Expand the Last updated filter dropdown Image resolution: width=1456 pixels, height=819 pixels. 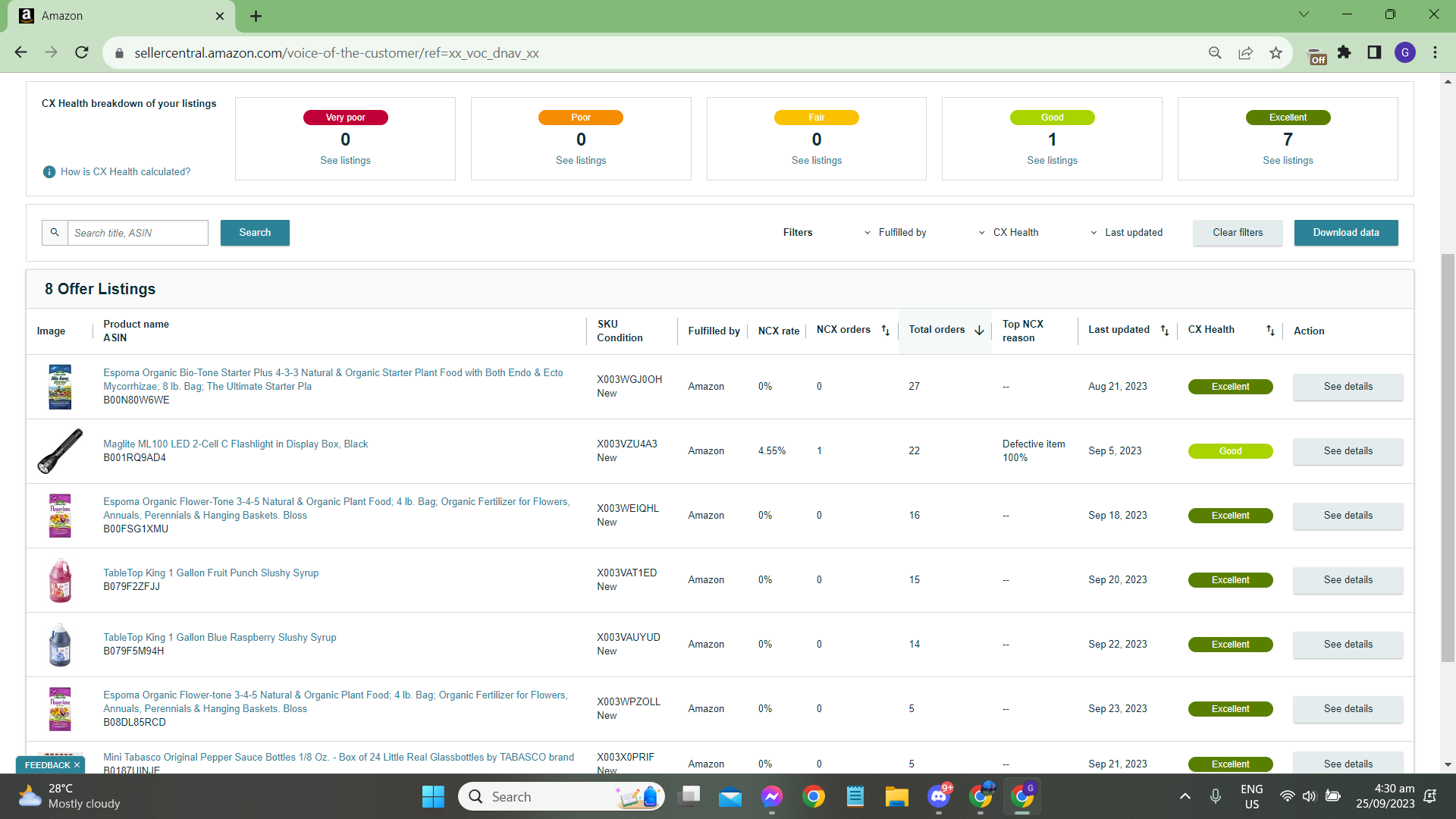point(1127,233)
